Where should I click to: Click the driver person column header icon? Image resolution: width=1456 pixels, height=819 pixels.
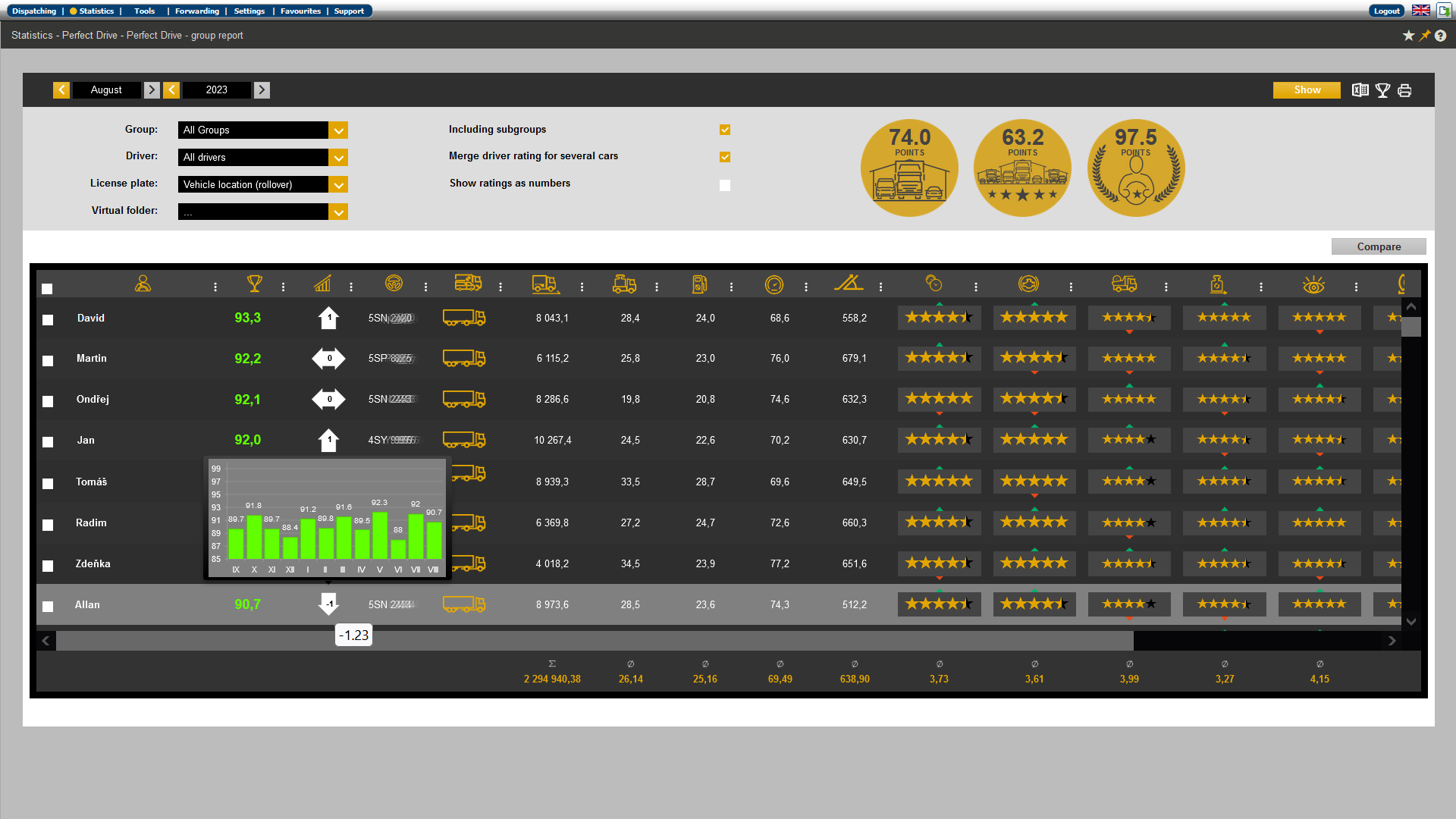[x=143, y=284]
